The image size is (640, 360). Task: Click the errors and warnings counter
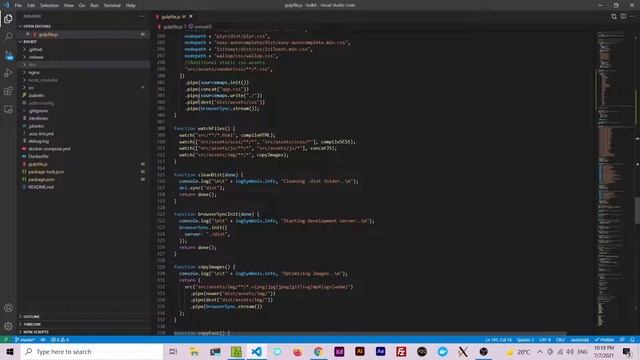(60, 340)
